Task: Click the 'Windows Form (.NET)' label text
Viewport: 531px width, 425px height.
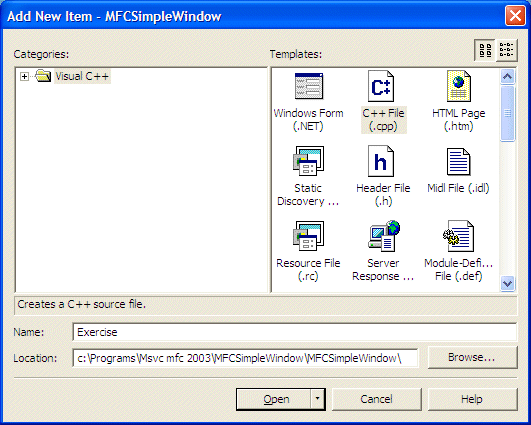Action: click(x=308, y=120)
